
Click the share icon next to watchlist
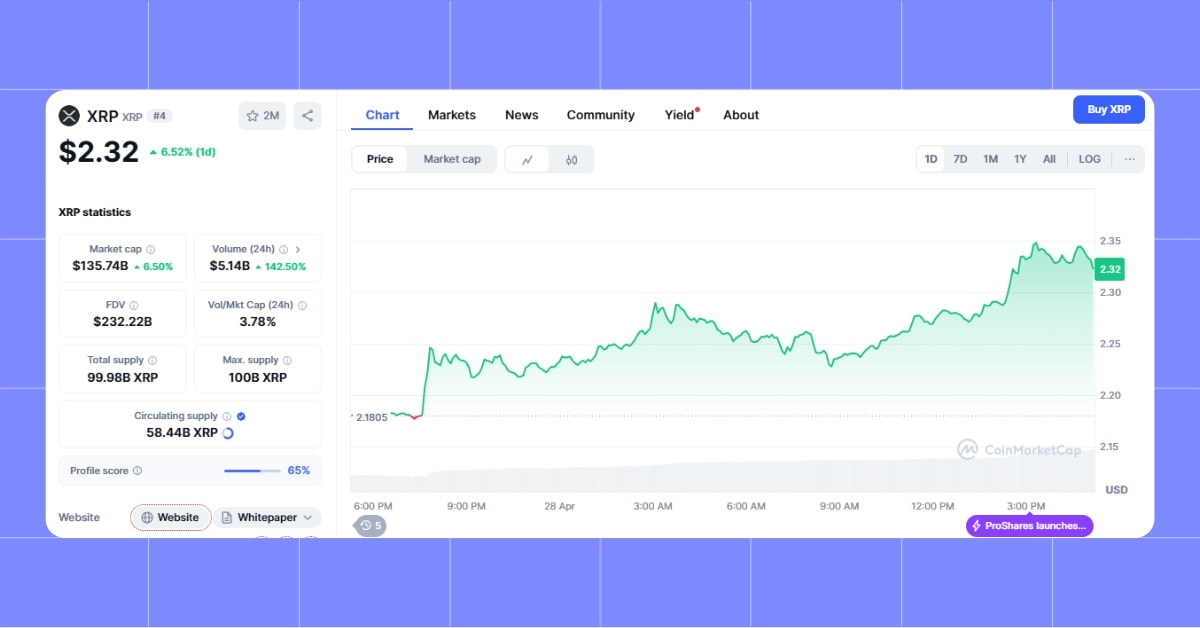307,116
